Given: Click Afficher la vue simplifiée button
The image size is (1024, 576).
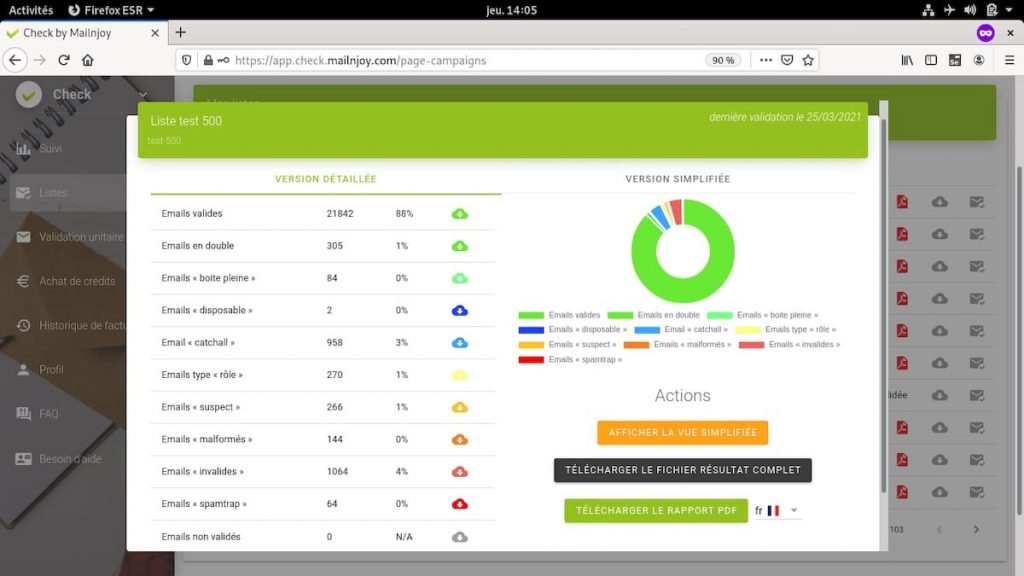Looking at the screenshot, I should point(682,433).
